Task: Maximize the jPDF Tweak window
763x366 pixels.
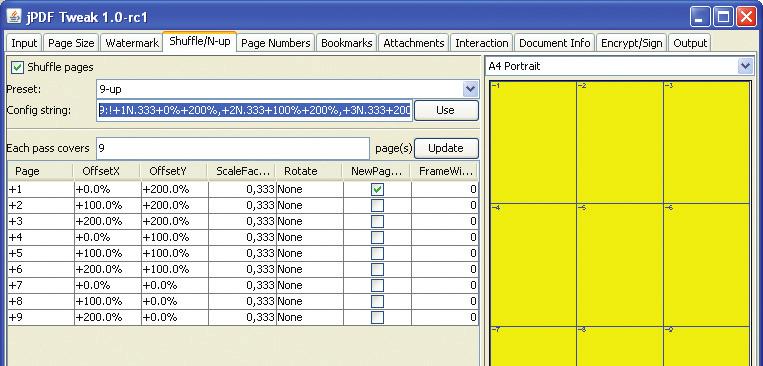Action: (x=723, y=18)
